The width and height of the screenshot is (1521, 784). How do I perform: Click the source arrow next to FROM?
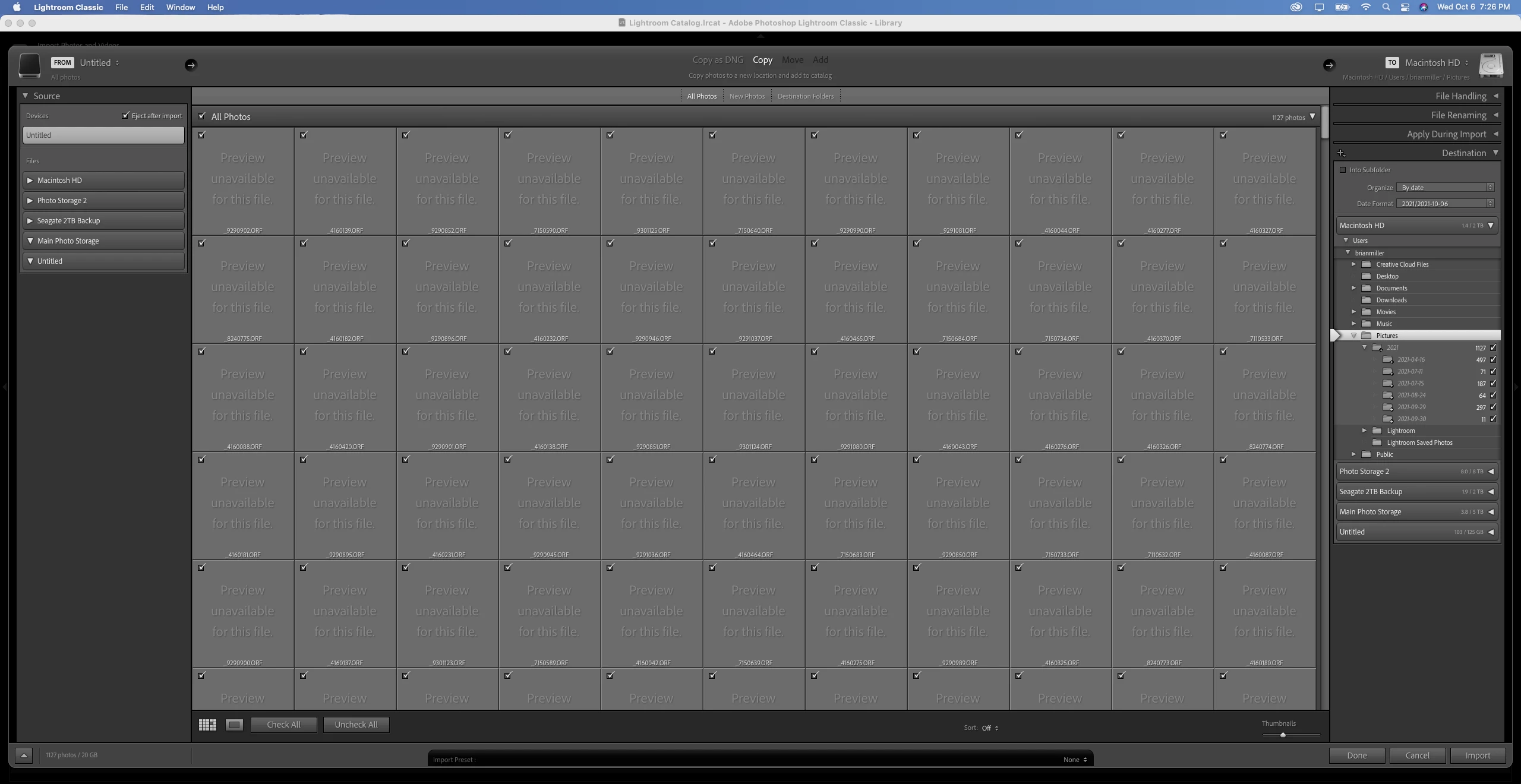(x=190, y=65)
